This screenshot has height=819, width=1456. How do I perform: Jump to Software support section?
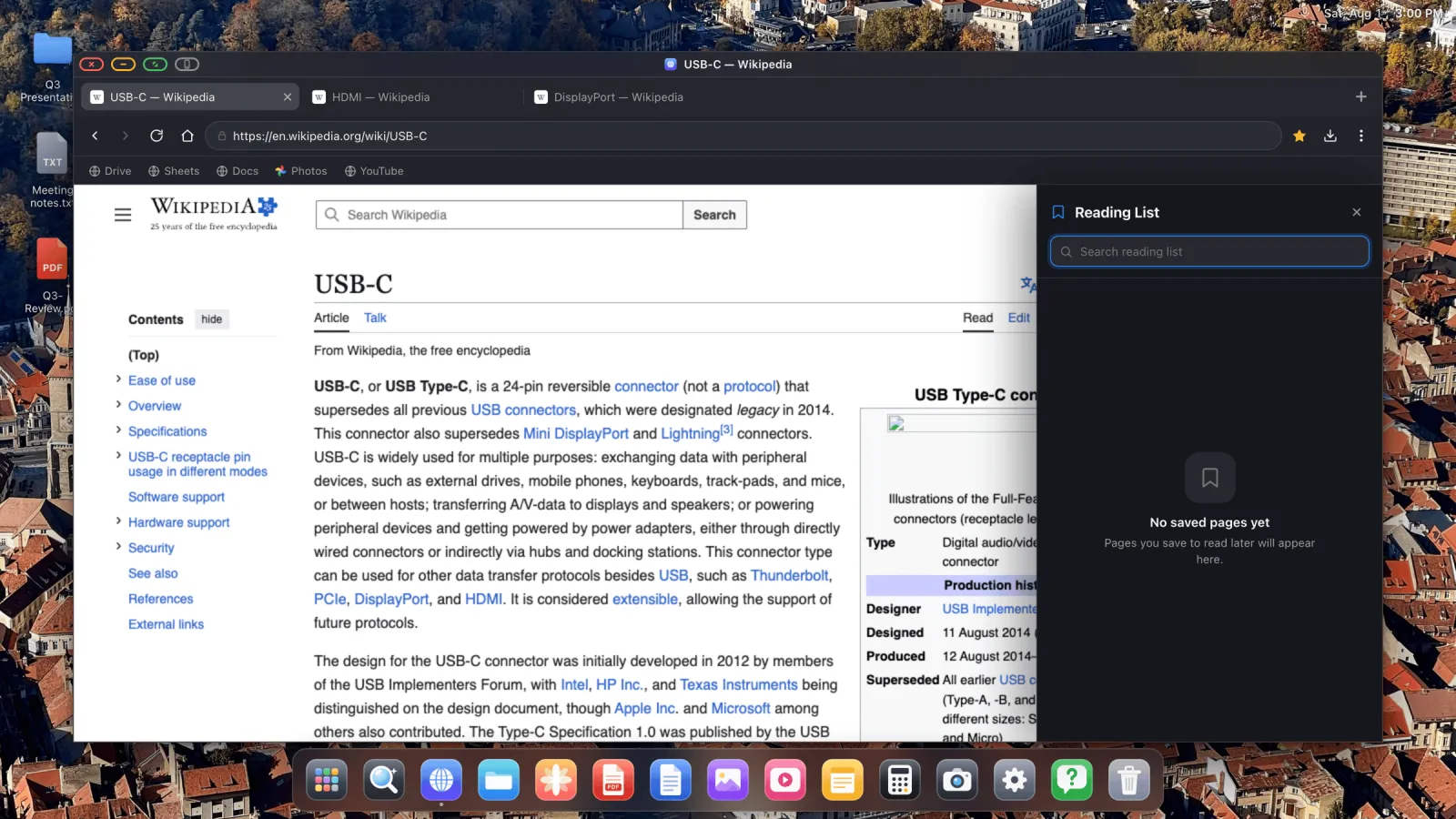[x=177, y=497]
